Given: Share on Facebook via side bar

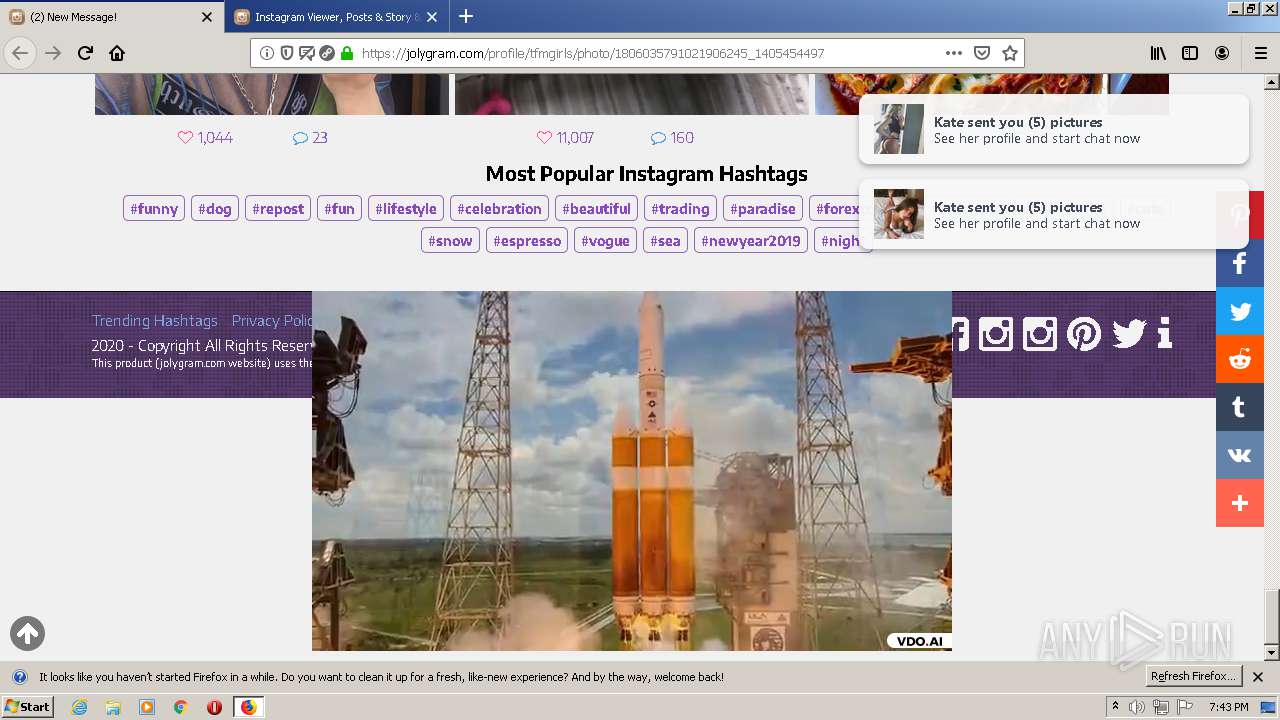Looking at the screenshot, I should click(1240, 263).
